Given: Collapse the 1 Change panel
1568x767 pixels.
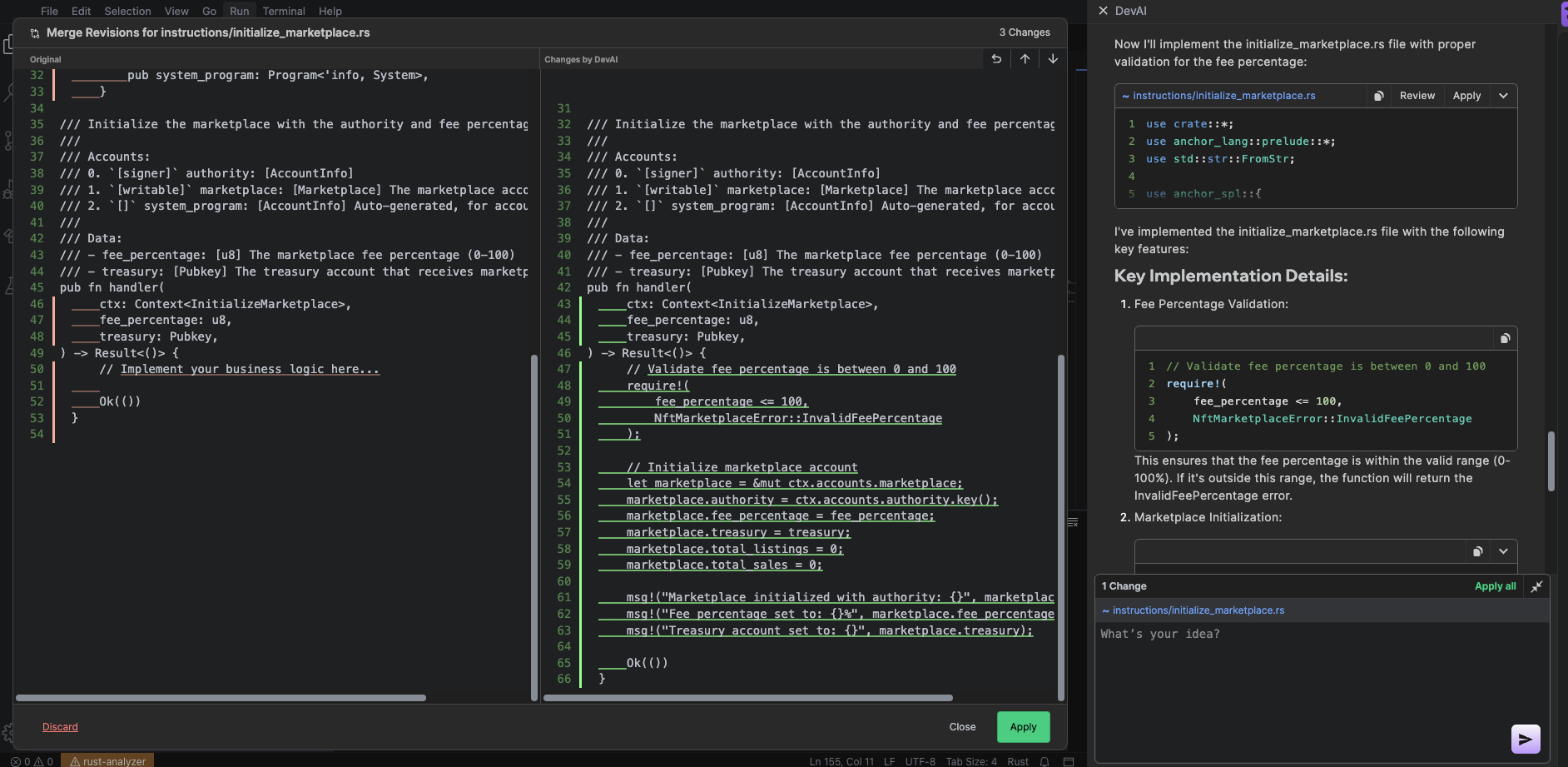Looking at the screenshot, I should click(x=1536, y=586).
